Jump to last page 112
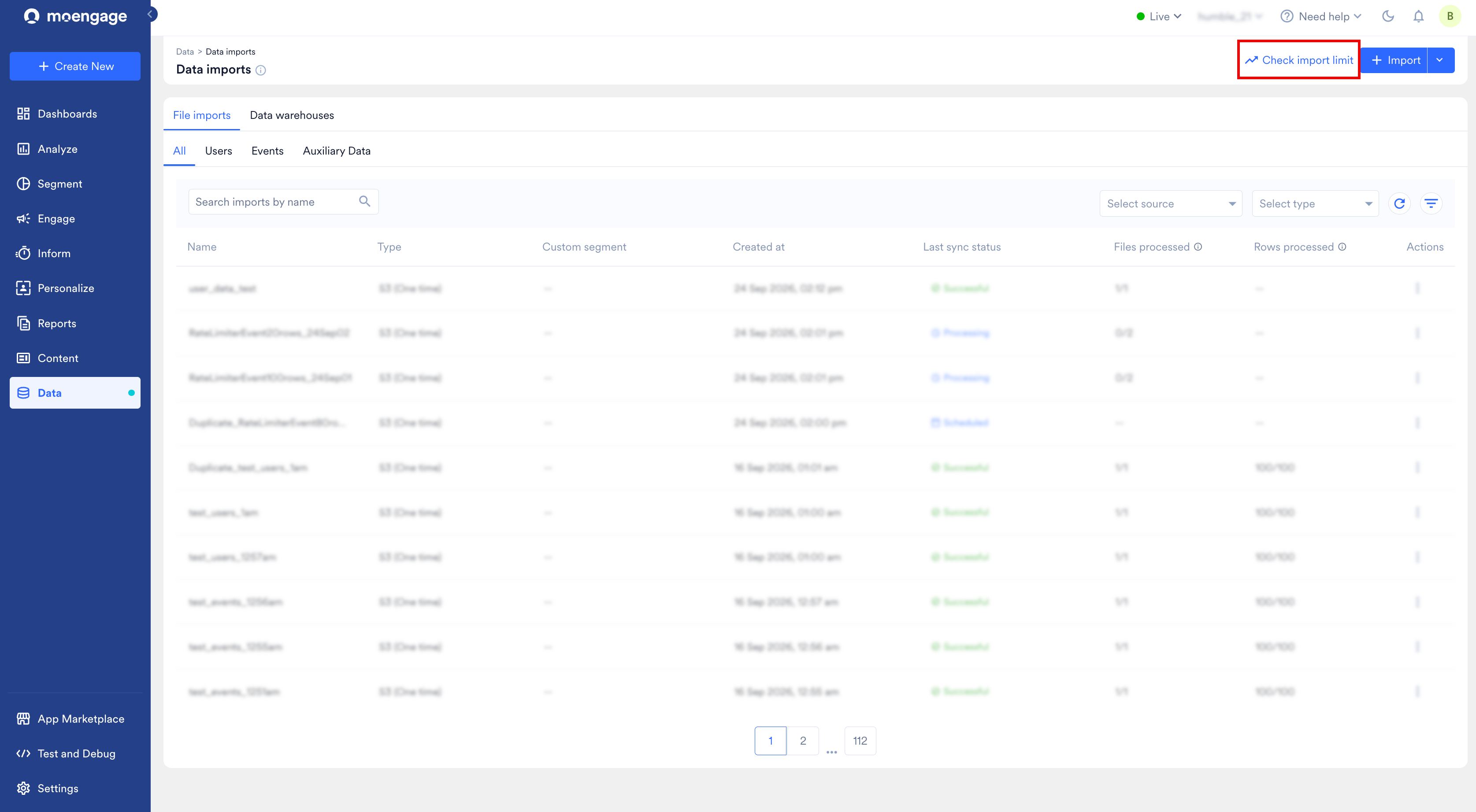This screenshot has height=812, width=1476. pyautogui.click(x=860, y=740)
